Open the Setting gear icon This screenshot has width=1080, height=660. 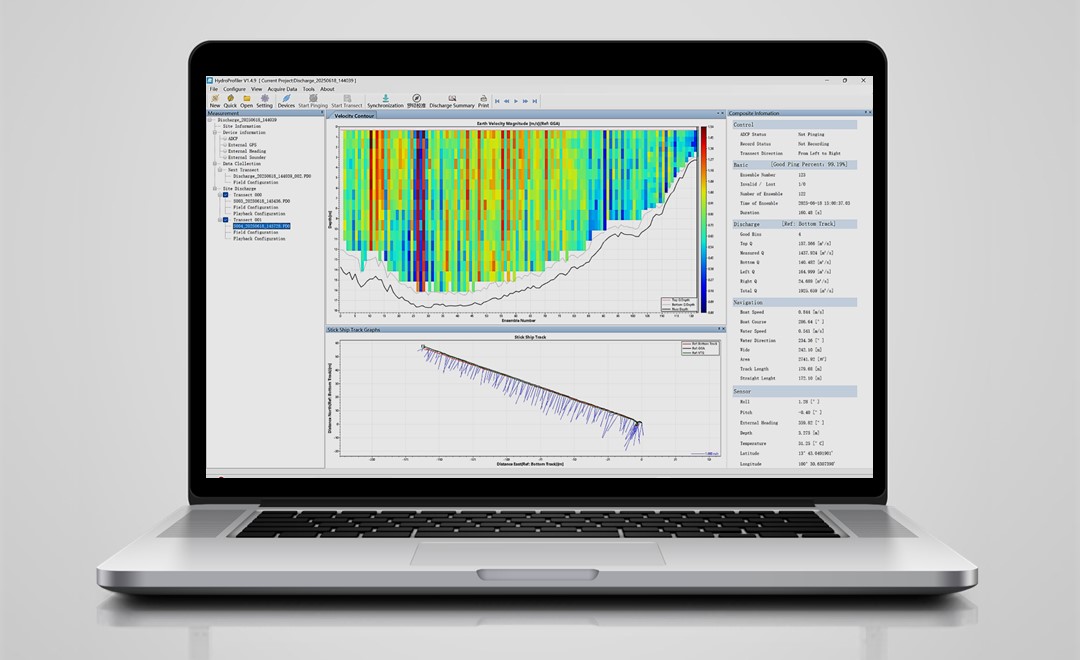click(x=264, y=99)
